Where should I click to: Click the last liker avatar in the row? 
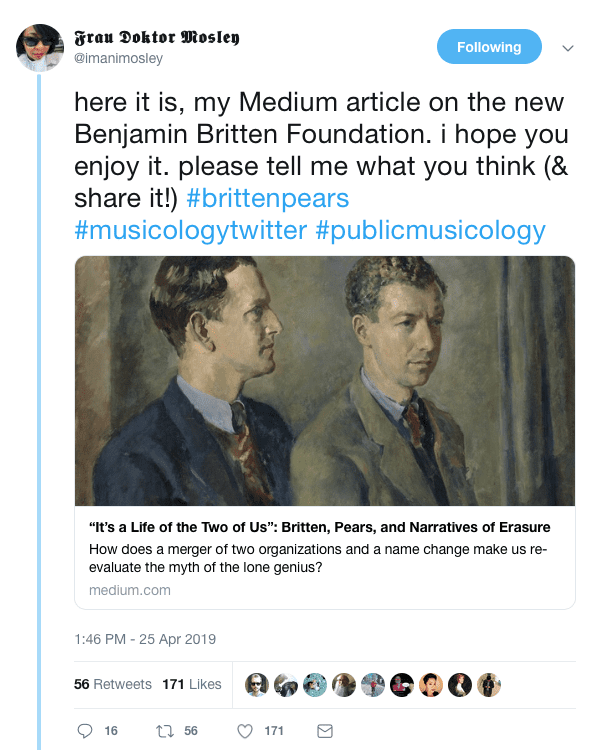pyautogui.click(x=489, y=684)
